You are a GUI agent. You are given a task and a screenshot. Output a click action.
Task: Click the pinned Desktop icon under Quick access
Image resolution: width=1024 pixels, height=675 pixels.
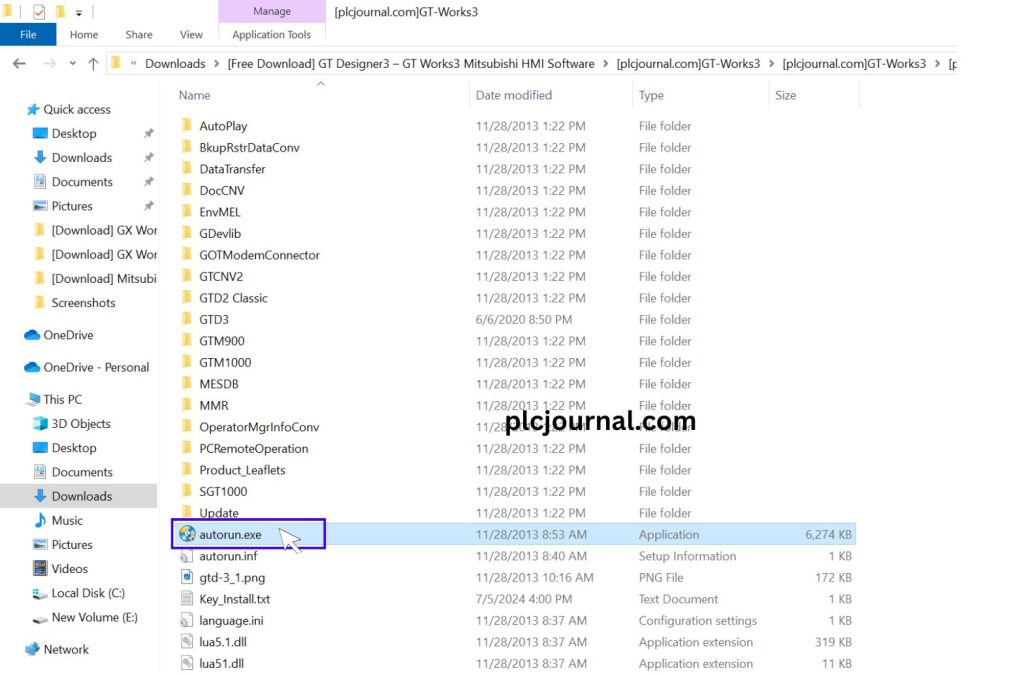pyautogui.click(x=40, y=133)
